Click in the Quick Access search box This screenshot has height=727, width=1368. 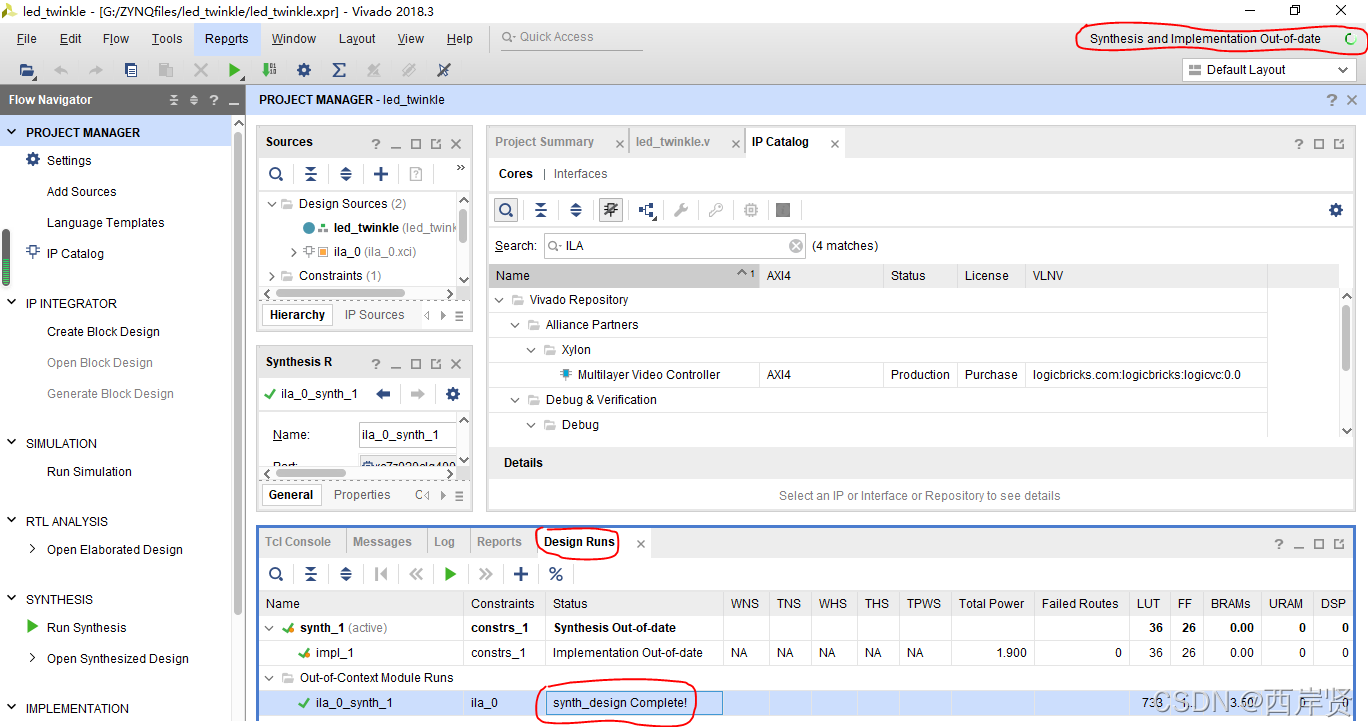[572, 38]
